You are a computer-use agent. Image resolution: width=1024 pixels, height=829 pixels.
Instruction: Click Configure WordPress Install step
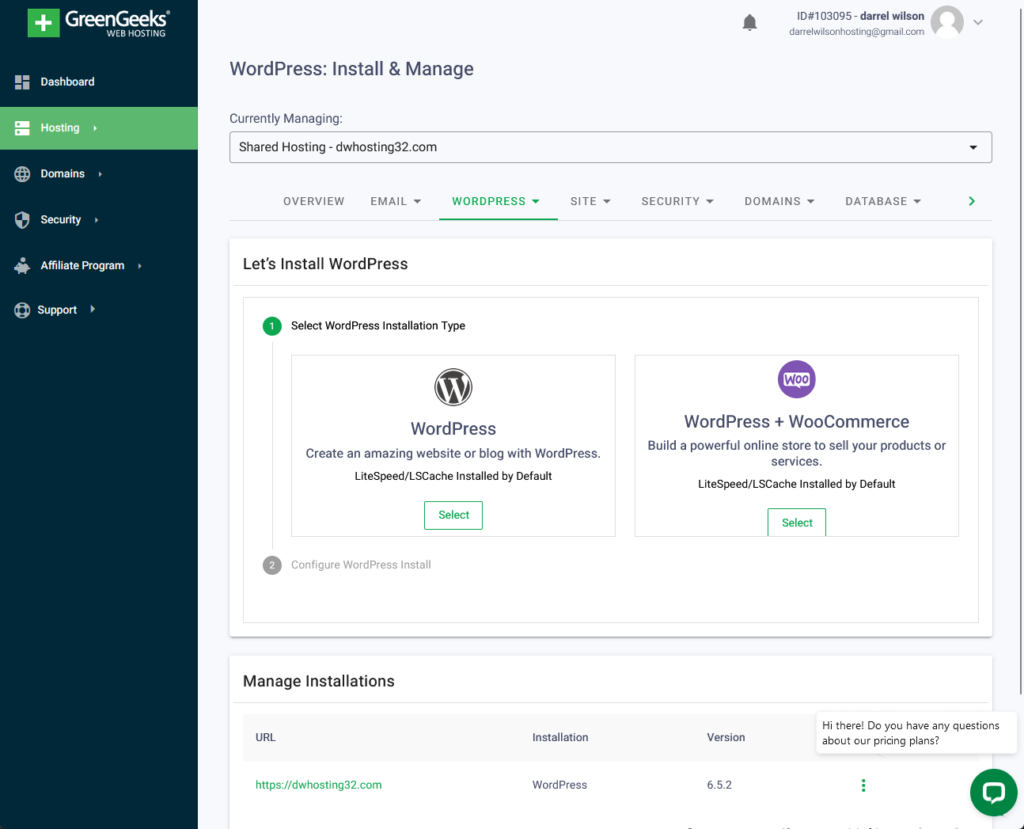[360, 565]
